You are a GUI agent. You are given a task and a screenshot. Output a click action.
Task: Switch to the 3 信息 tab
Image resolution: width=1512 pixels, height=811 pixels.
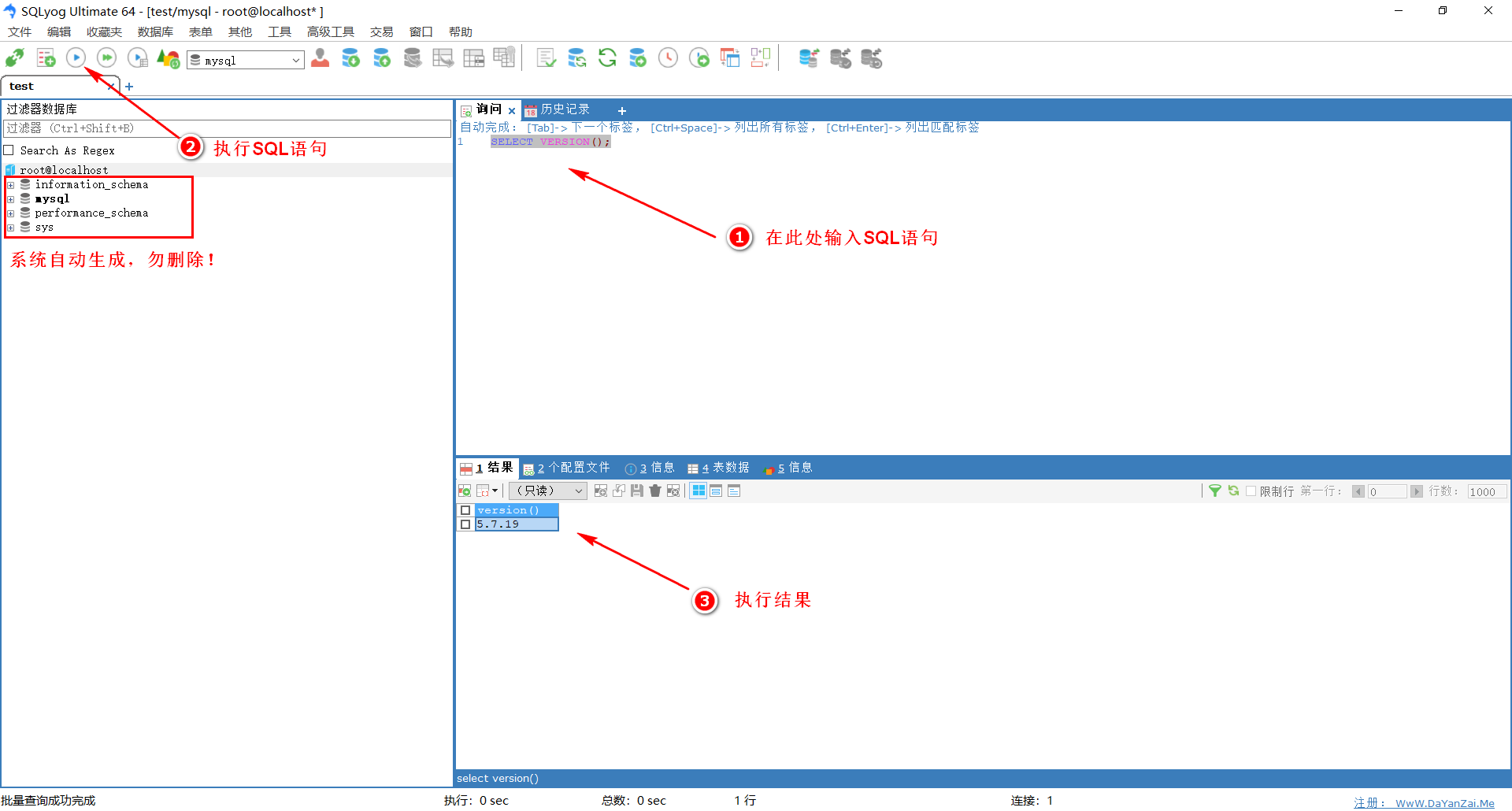pos(650,468)
